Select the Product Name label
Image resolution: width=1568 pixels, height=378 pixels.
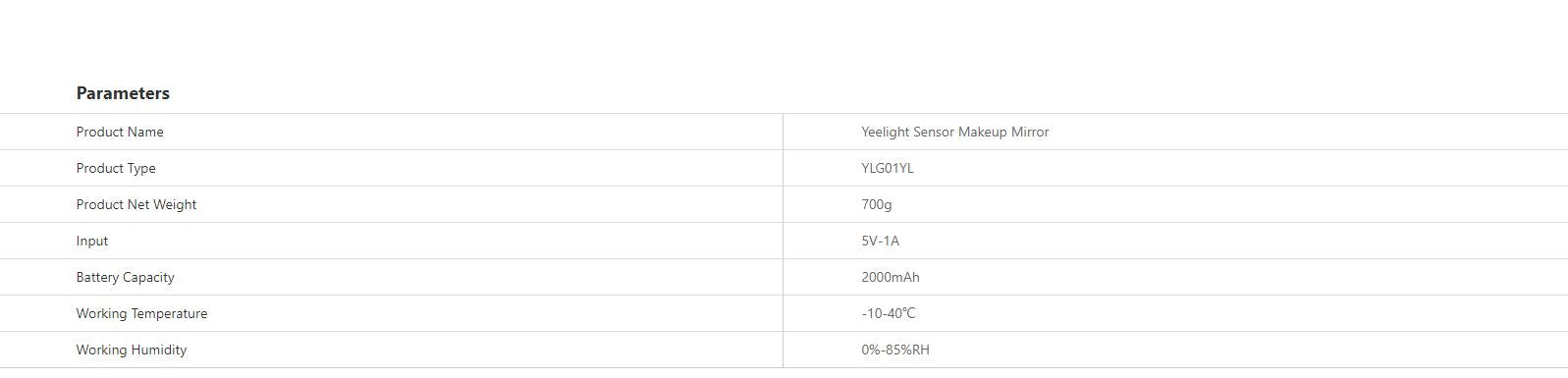[x=120, y=132]
